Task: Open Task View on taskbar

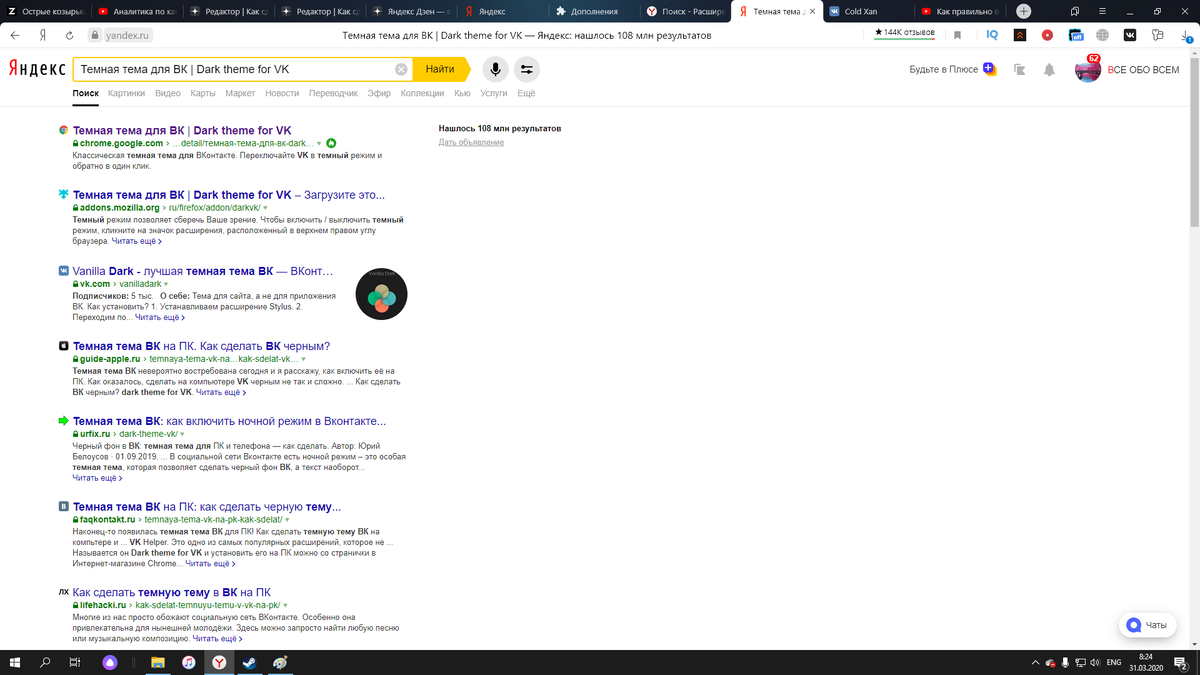Action: [x=75, y=662]
